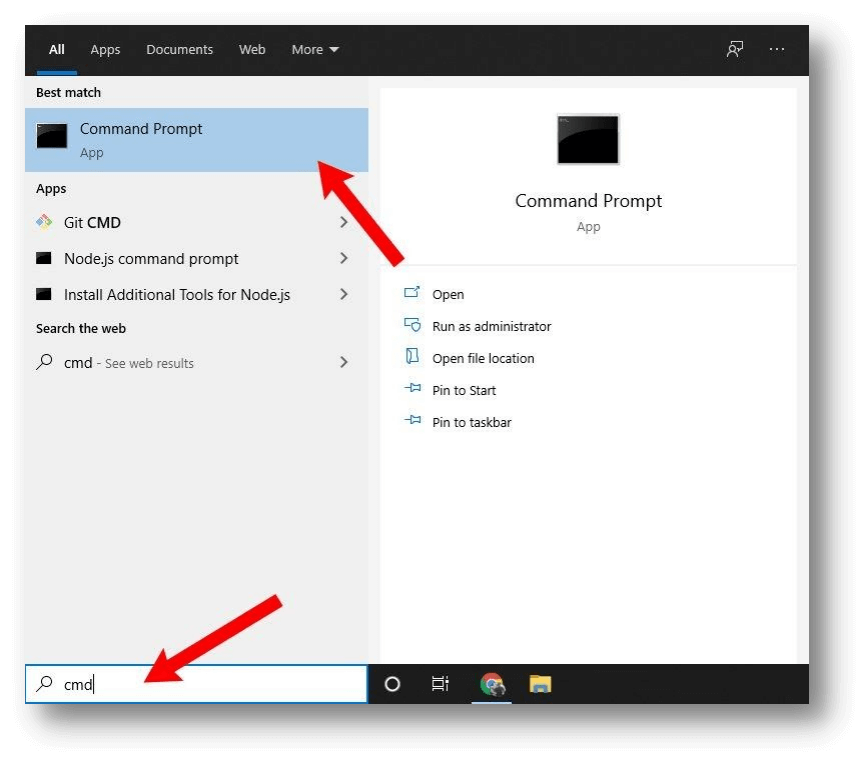Click the Task View taskbar button
This screenshot has width=868, height=765.
tap(440, 684)
